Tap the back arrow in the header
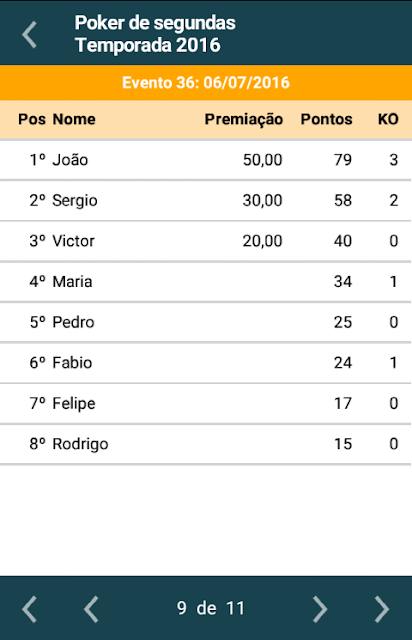 pos(29,35)
